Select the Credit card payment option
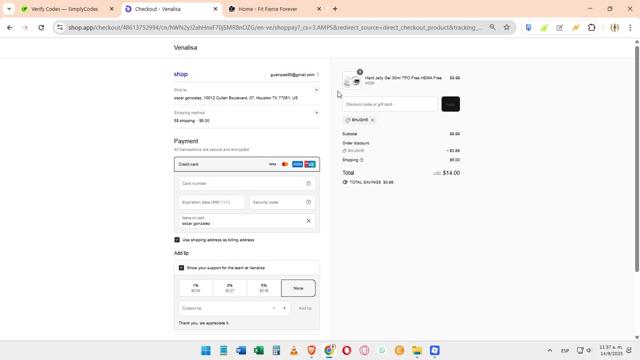Image resolution: width=640 pixels, height=360 pixels. tap(247, 164)
